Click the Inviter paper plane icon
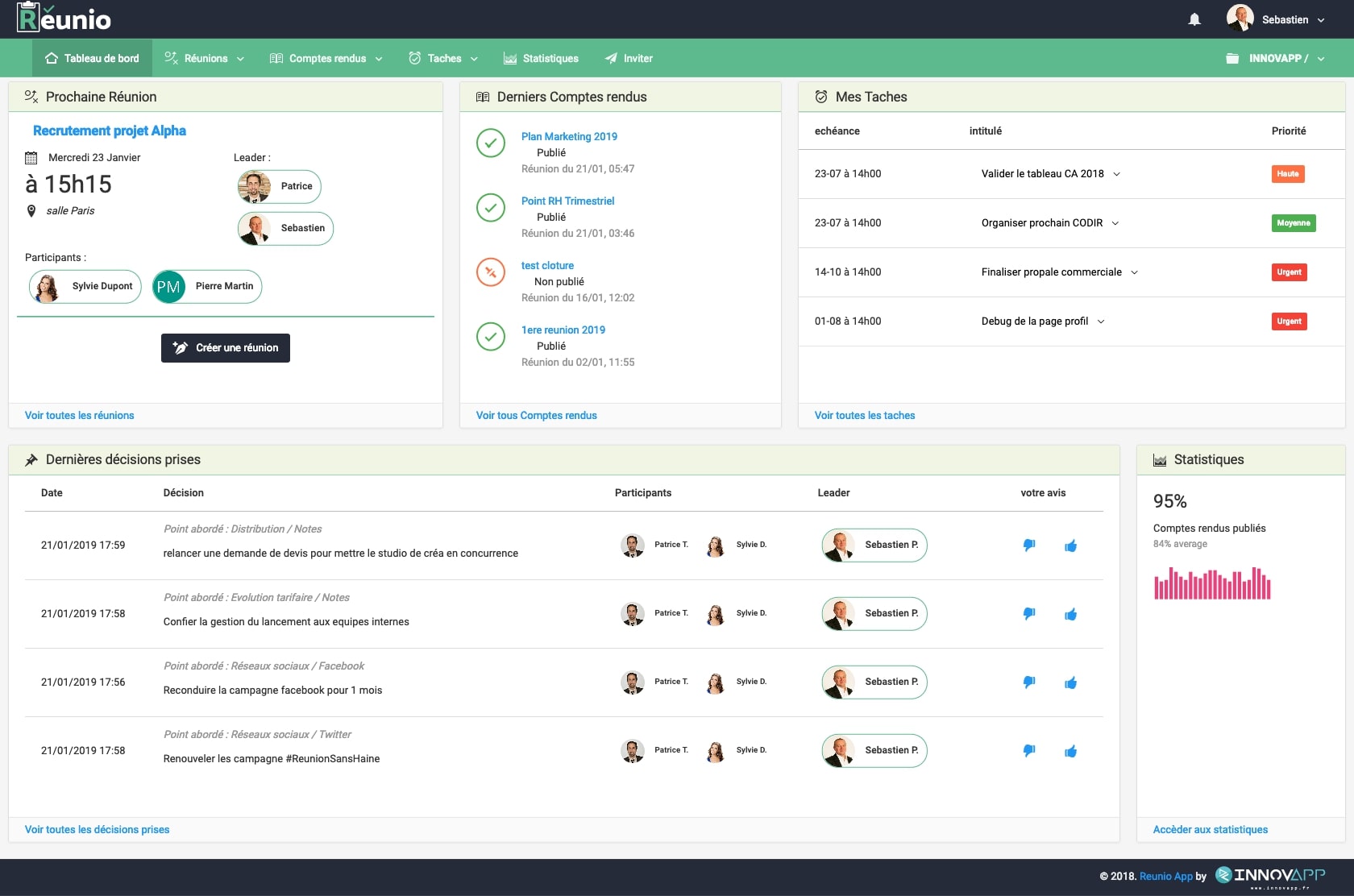Screen dimensions: 1354x896 (611, 59)
